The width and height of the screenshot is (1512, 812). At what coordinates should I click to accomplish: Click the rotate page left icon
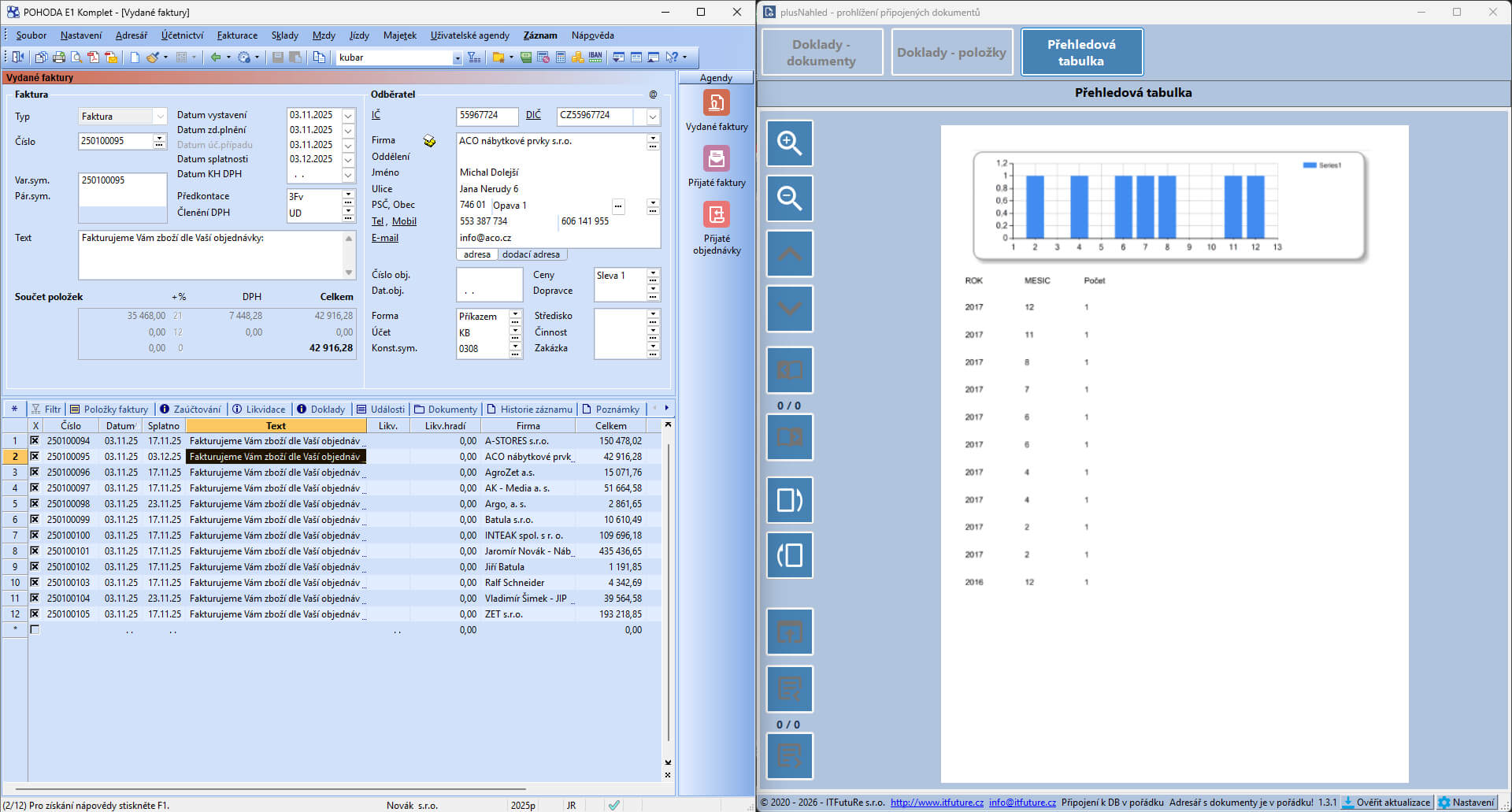[x=789, y=555]
